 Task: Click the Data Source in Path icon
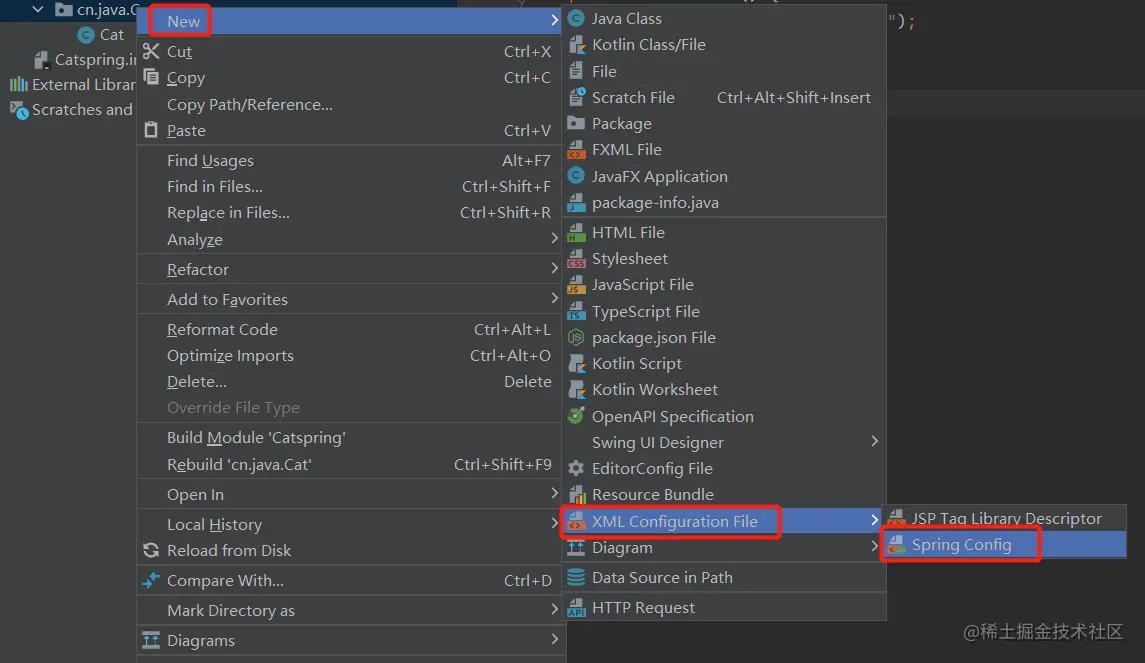pyautogui.click(x=576, y=577)
